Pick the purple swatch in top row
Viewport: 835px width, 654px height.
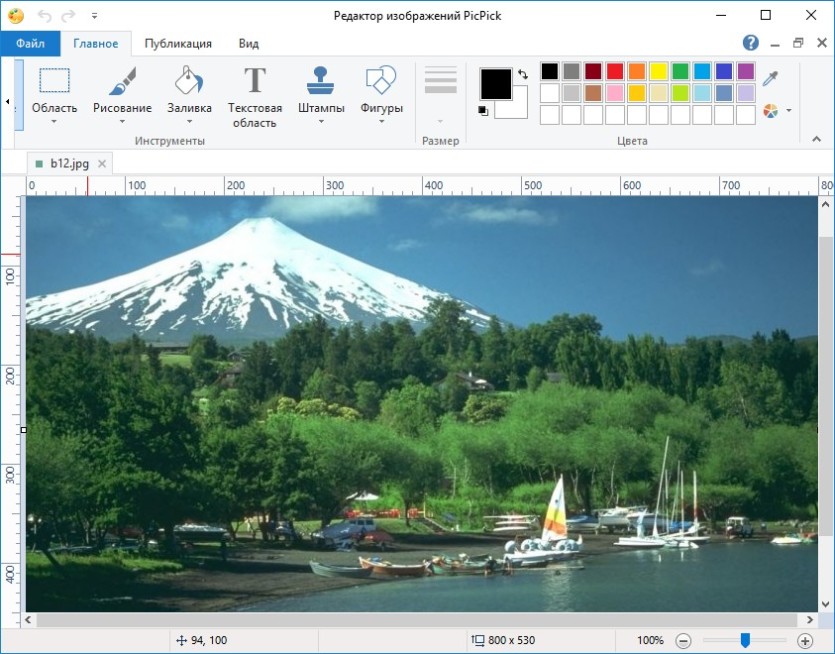(746, 71)
